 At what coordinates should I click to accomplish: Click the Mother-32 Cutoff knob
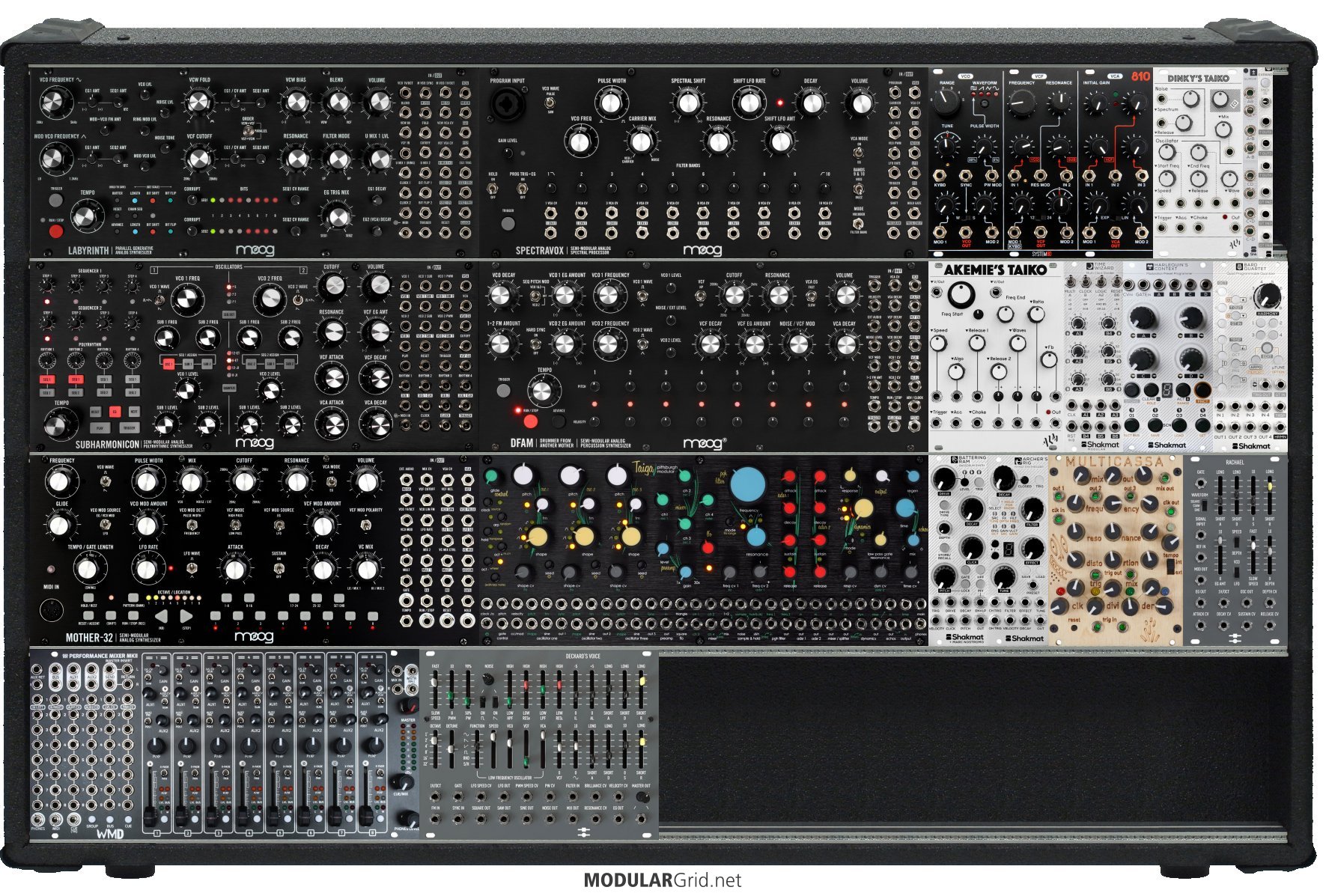click(x=244, y=481)
